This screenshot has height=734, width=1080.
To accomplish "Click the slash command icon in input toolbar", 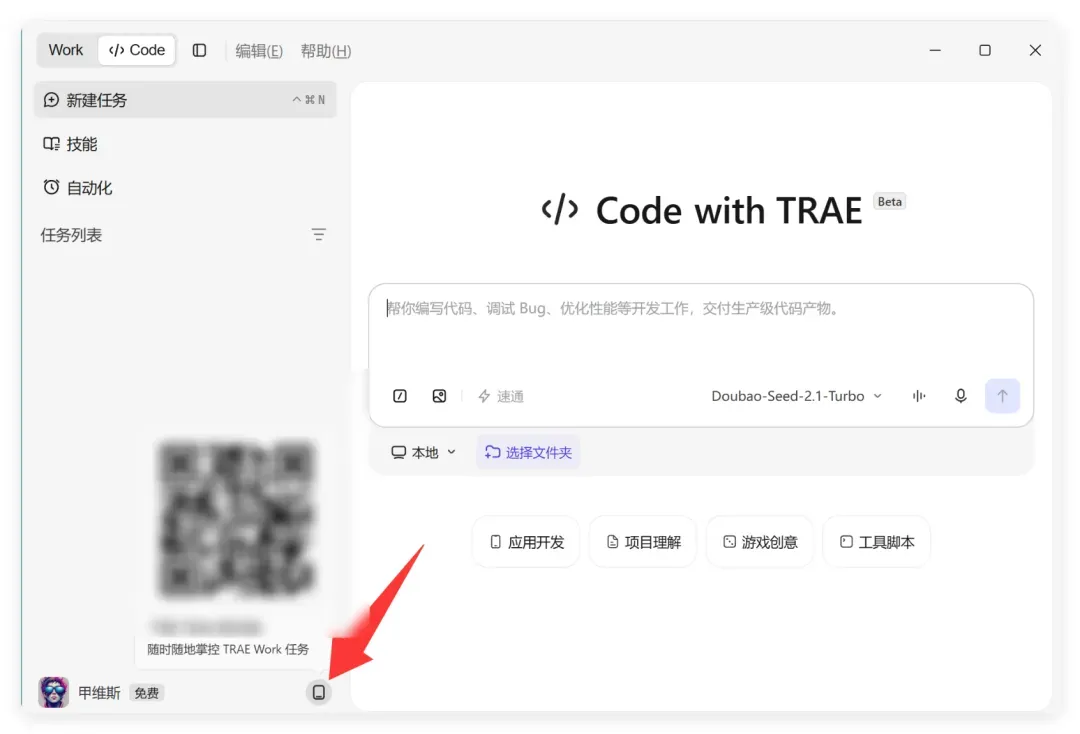I will pyautogui.click(x=399, y=396).
